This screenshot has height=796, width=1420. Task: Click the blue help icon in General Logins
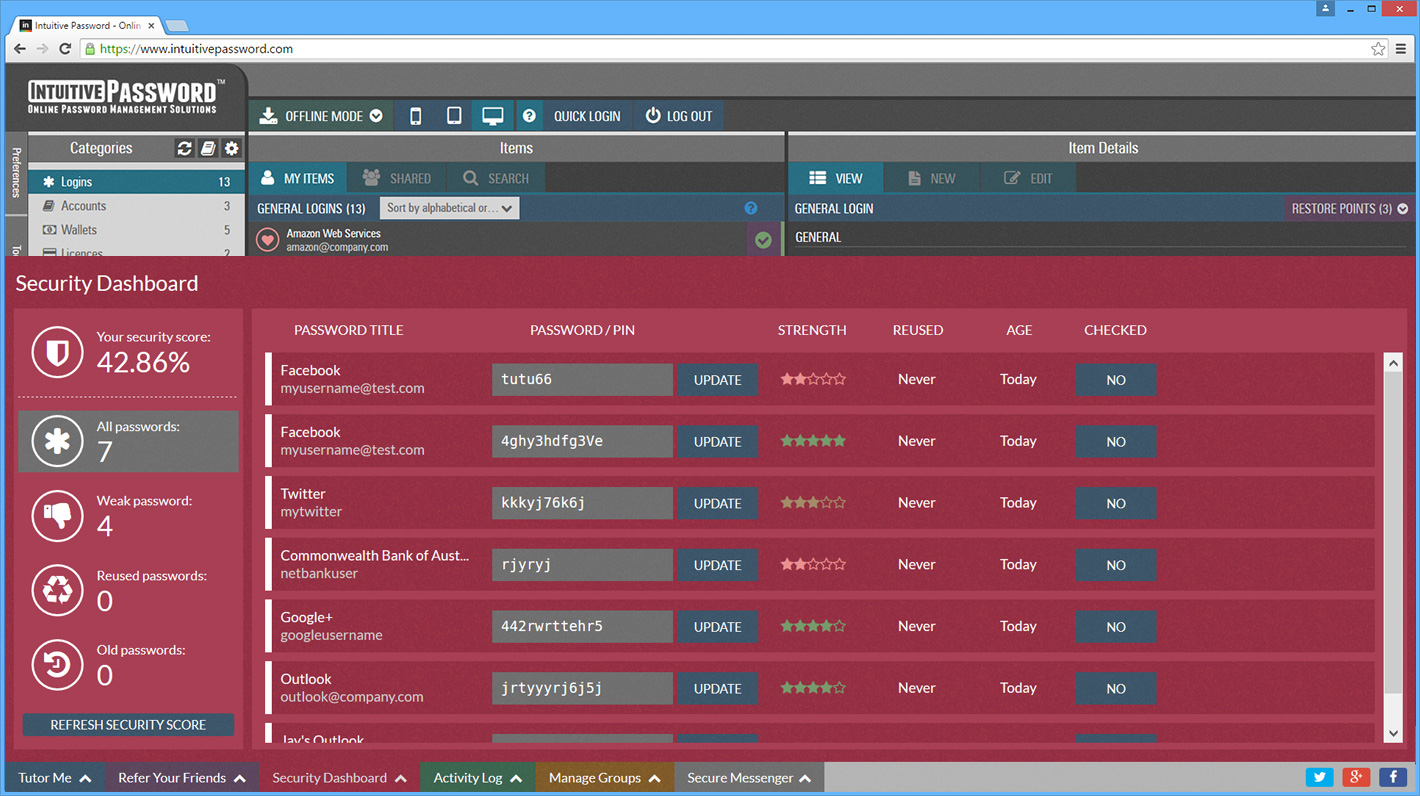(x=751, y=208)
